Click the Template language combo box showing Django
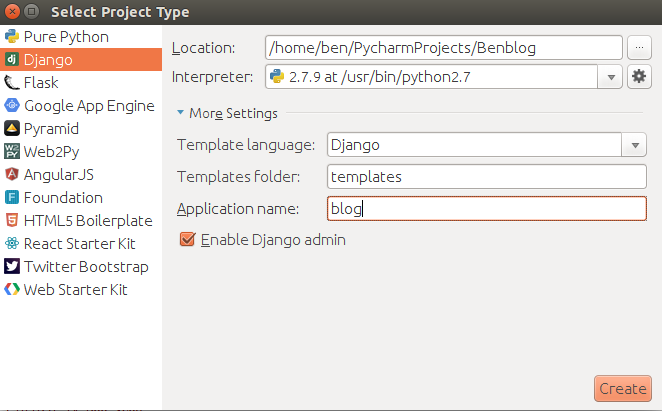This screenshot has height=411, width=662. [x=487, y=145]
